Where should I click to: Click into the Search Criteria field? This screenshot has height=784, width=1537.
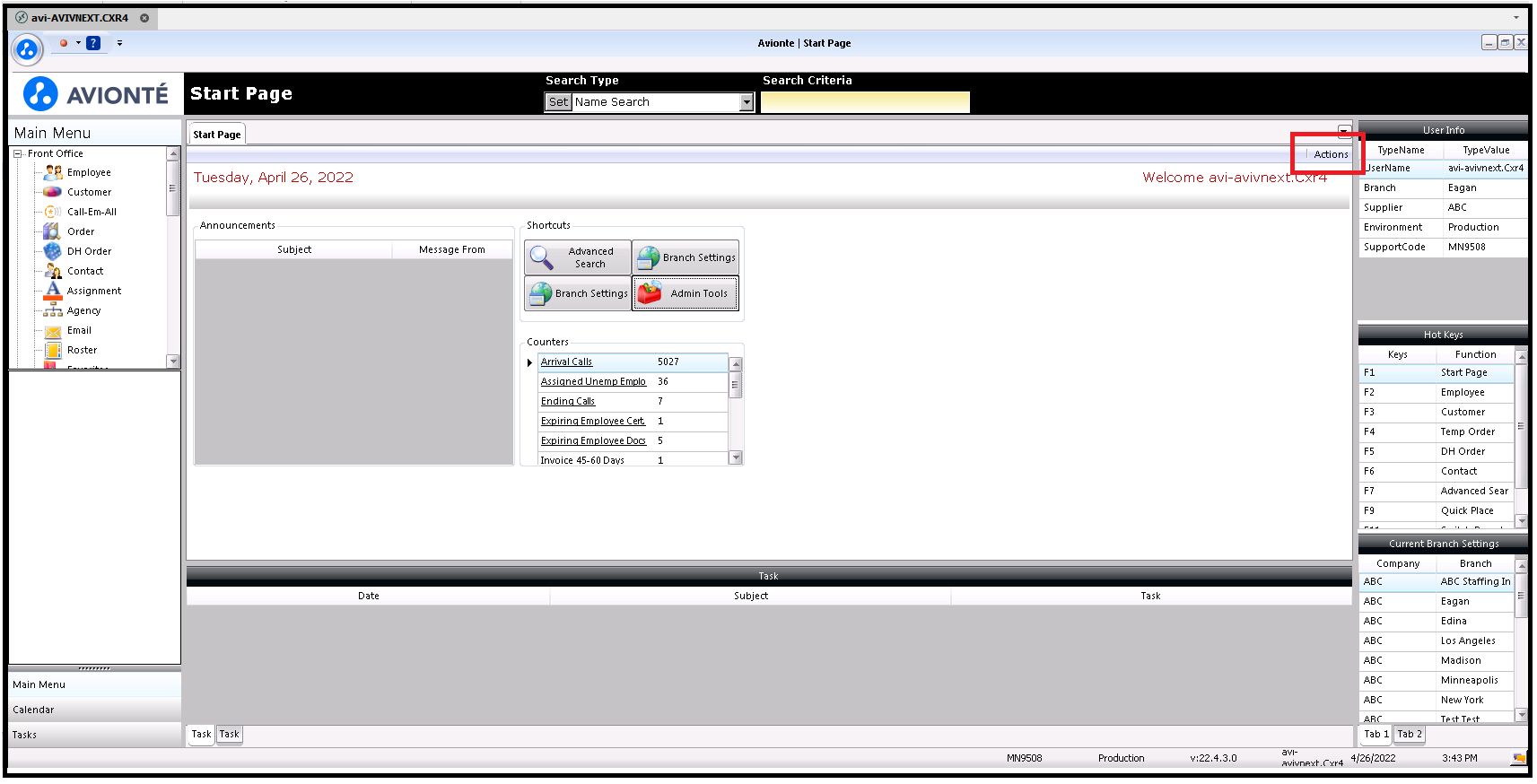(x=865, y=102)
